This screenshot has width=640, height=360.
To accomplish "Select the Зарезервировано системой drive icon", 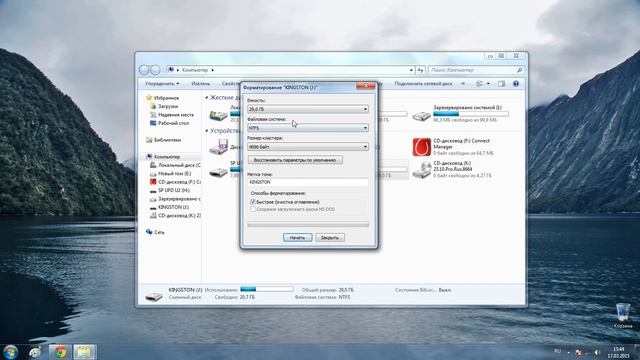I will 422,116.
